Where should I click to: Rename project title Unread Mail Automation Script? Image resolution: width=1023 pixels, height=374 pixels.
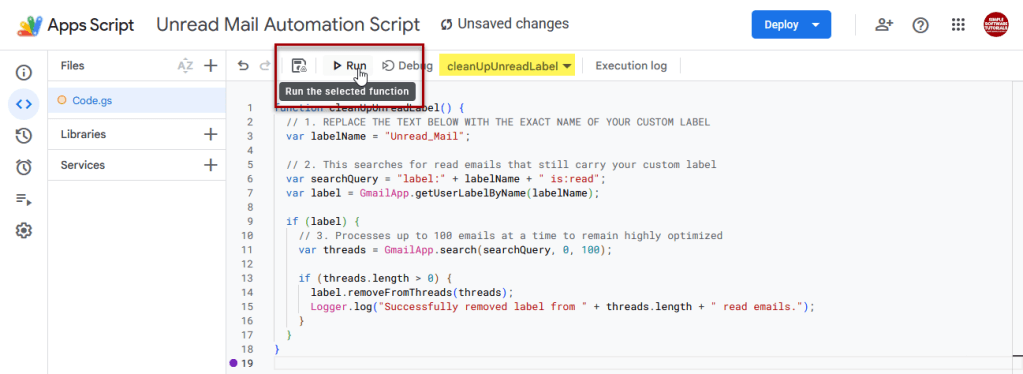click(x=288, y=25)
